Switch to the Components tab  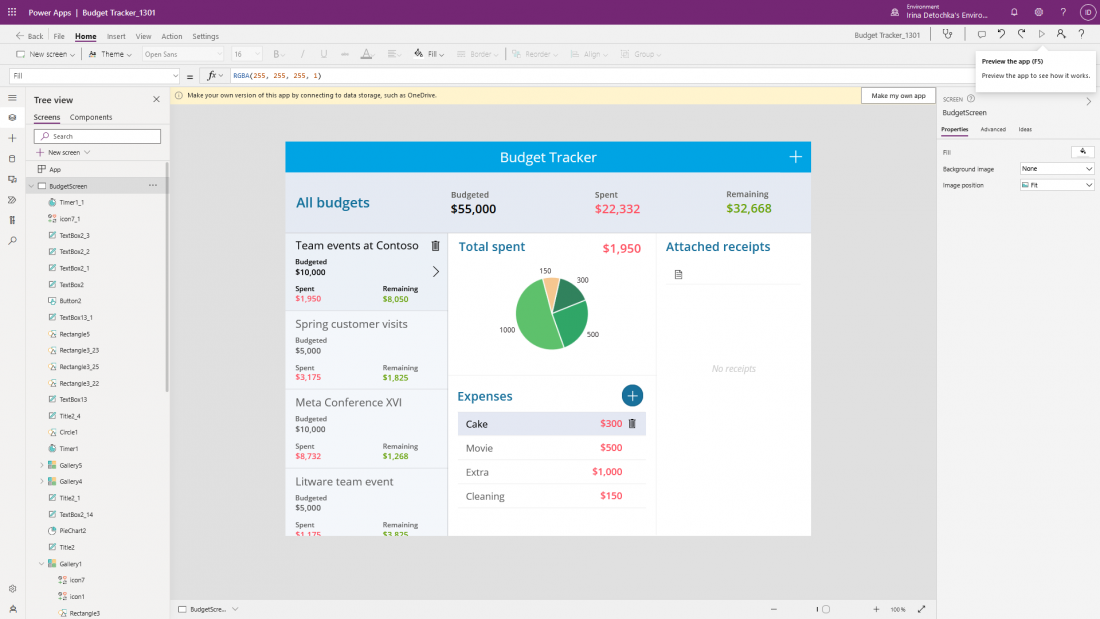click(91, 117)
